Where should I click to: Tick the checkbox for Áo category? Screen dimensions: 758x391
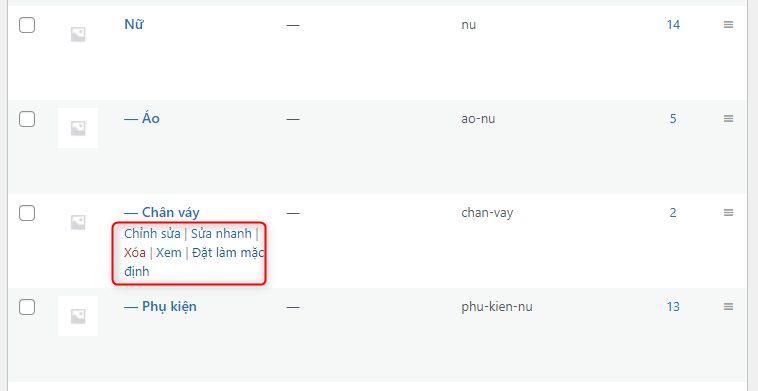(27, 118)
